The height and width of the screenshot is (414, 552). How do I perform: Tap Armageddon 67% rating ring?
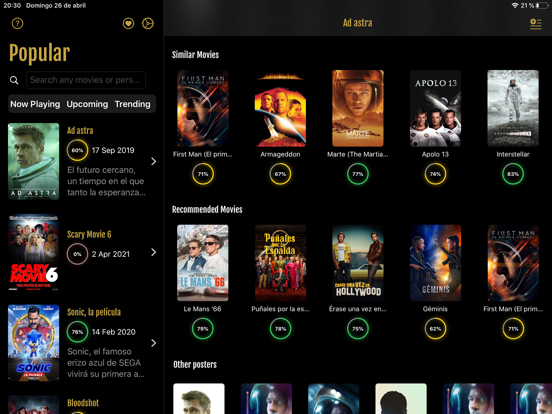point(280,174)
